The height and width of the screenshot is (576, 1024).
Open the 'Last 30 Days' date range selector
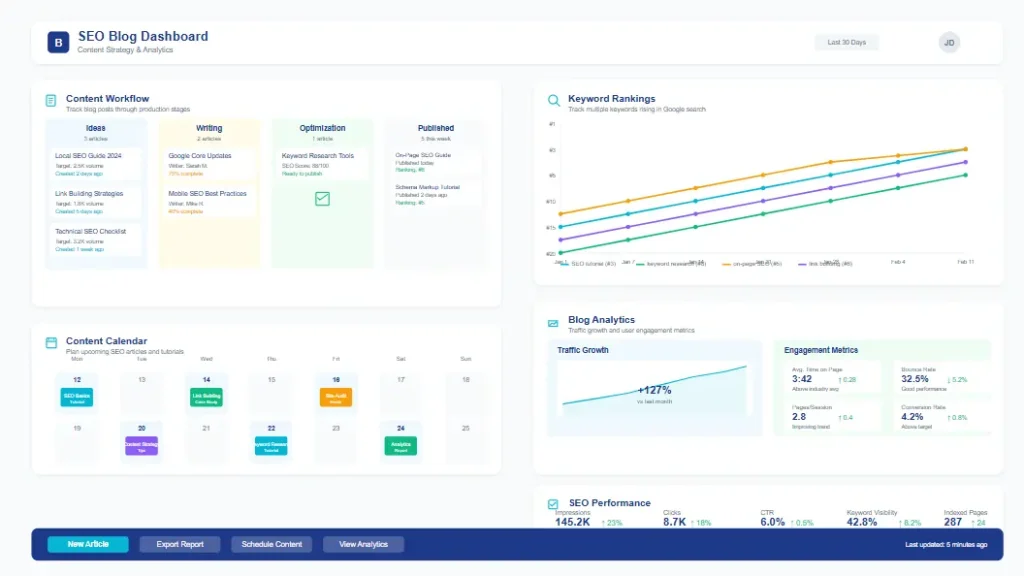(846, 42)
